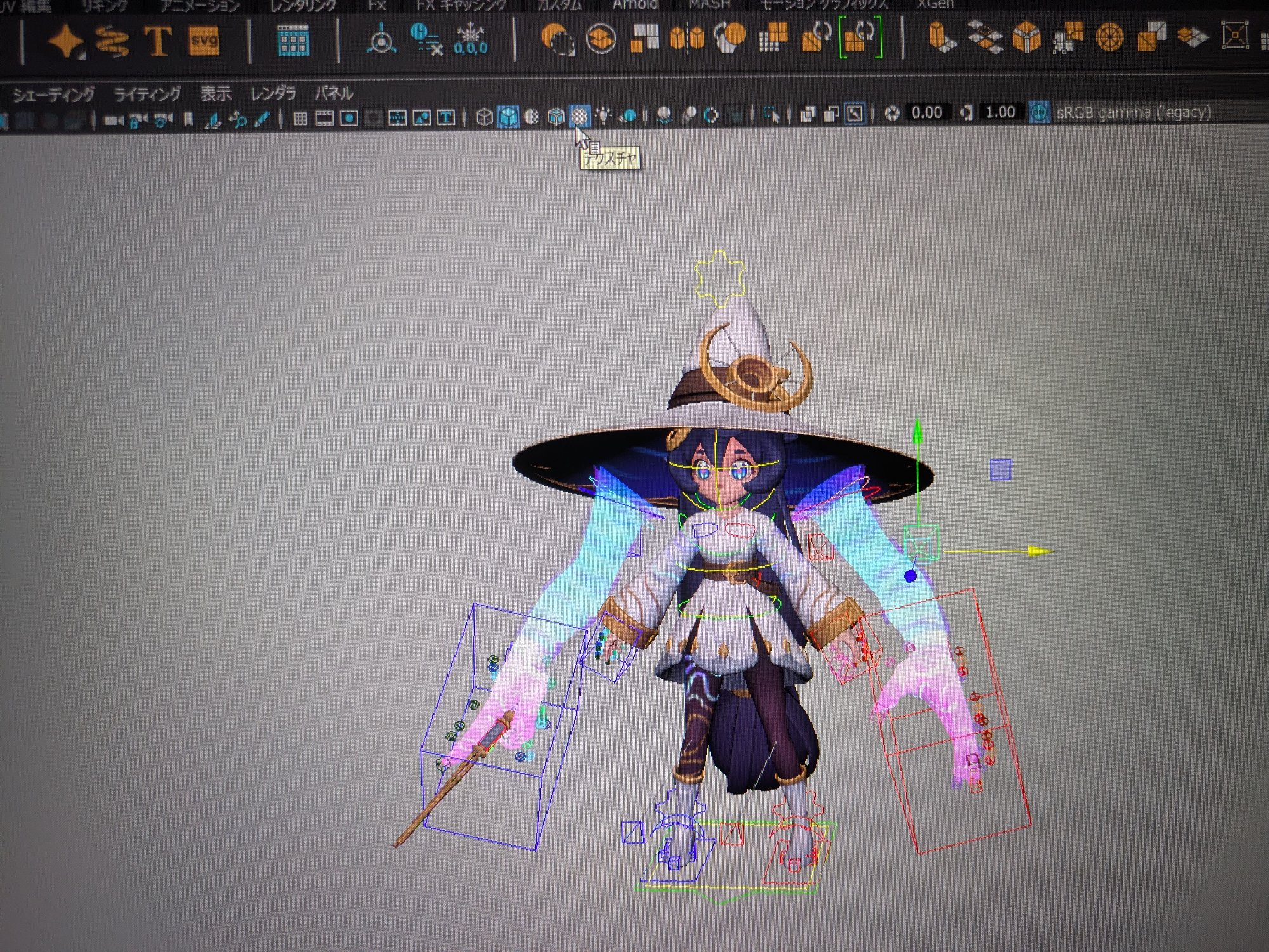The image size is (1269, 952).
Task: Toggle Wireframe on Shaded display
Action: click(x=556, y=117)
